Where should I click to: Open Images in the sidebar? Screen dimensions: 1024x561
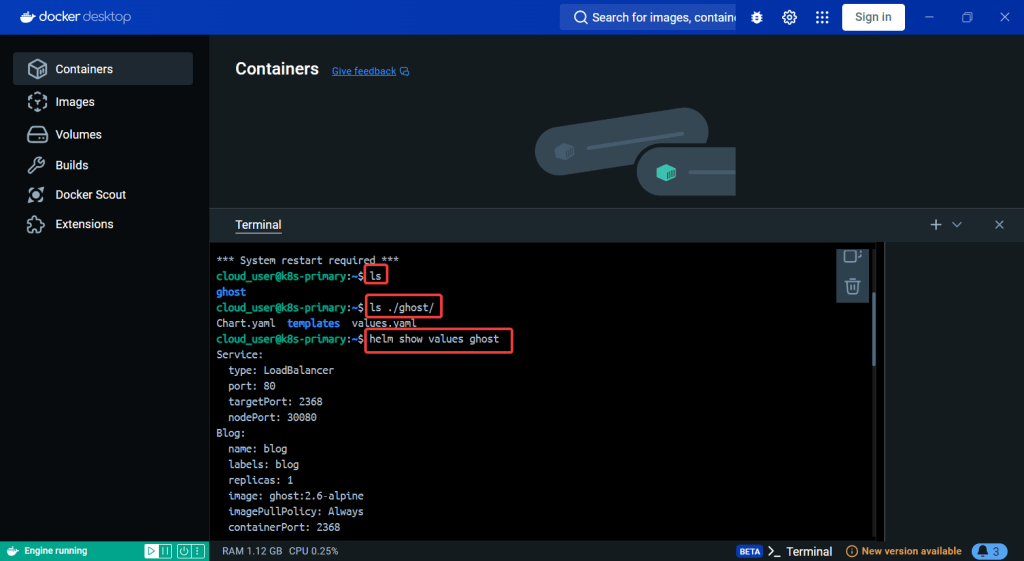tap(75, 102)
